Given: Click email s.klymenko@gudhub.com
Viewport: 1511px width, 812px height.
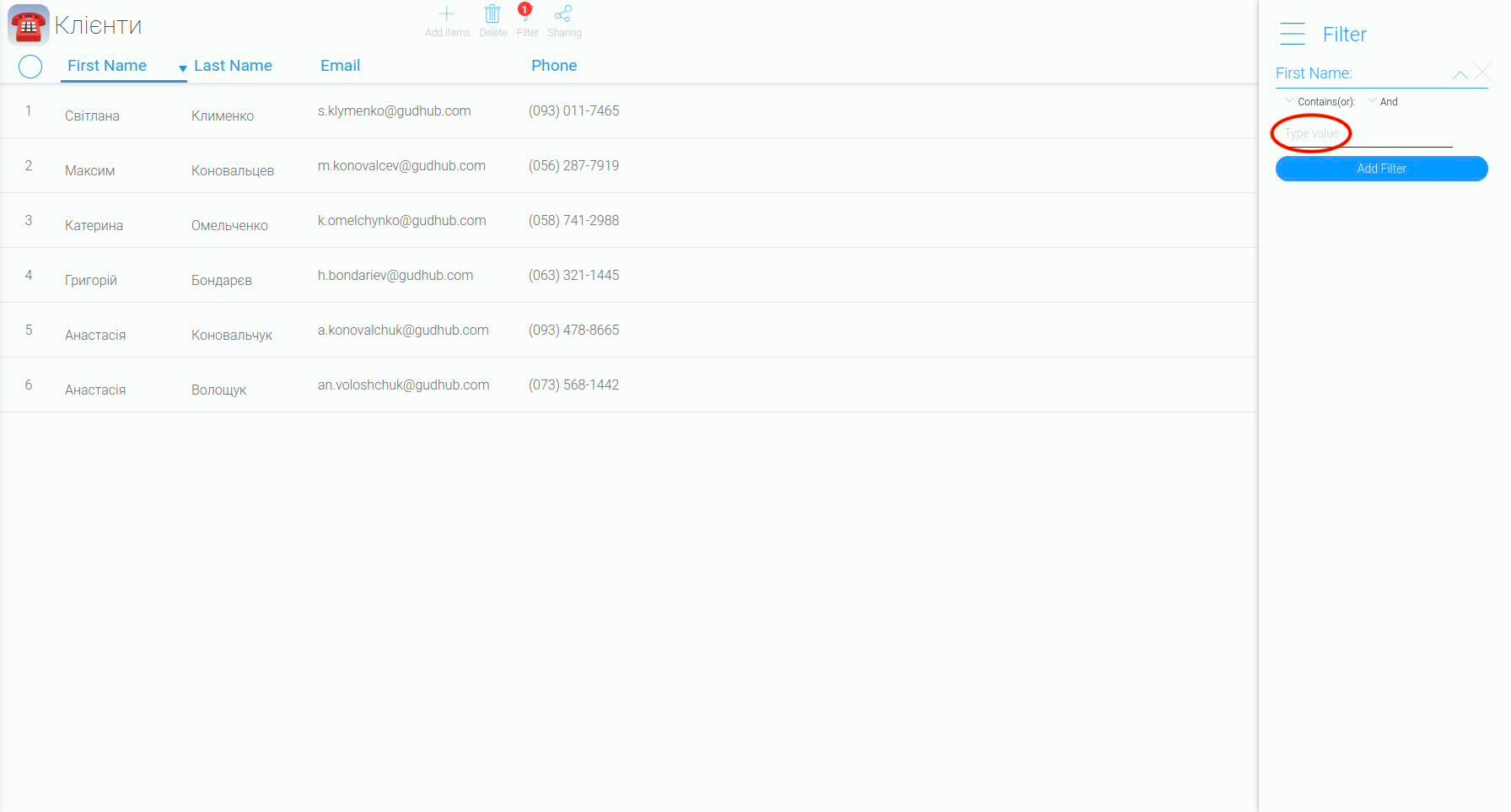Looking at the screenshot, I should 394,110.
